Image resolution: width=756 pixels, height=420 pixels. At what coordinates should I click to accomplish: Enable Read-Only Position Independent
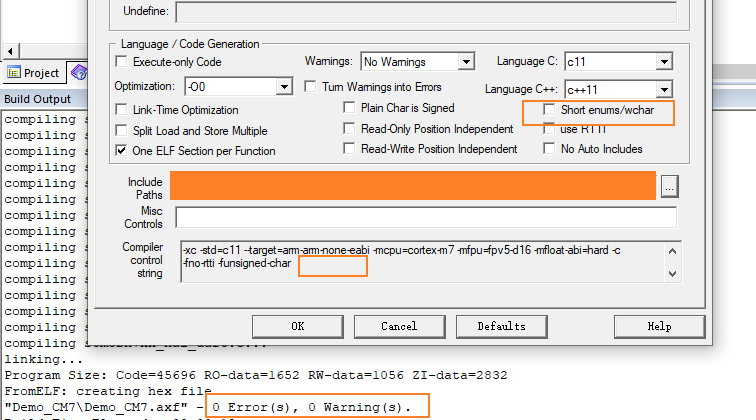click(x=349, y=129)
